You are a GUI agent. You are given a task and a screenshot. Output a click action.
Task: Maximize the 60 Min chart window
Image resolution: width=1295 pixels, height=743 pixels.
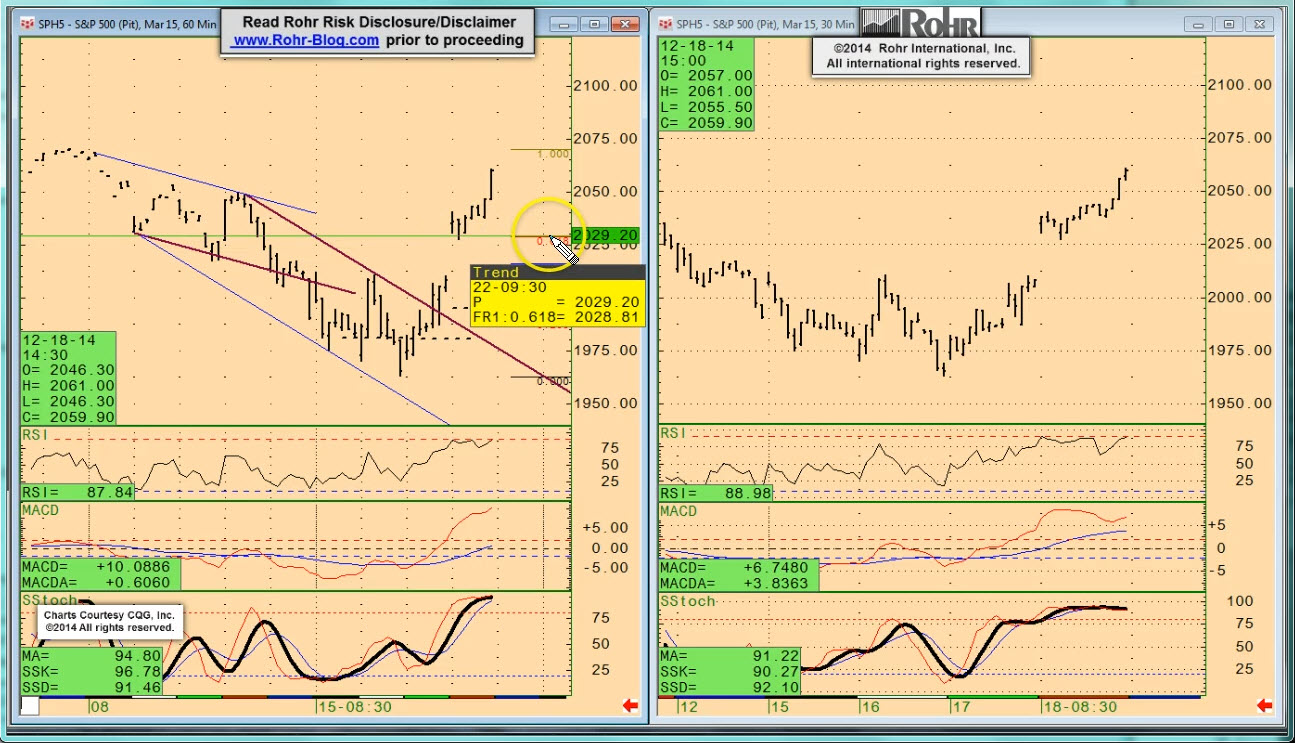point(595,24)
